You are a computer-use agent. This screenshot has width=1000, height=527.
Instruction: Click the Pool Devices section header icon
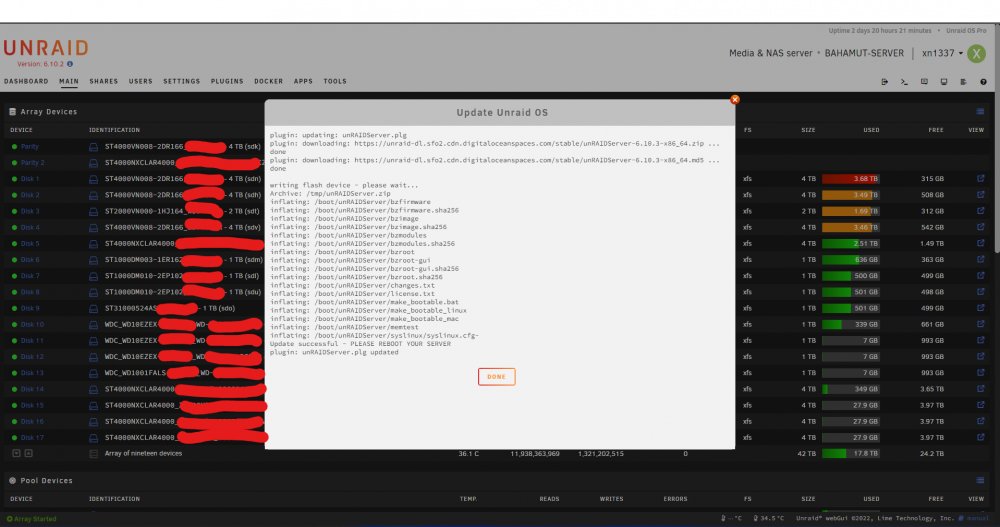point(12,480)
